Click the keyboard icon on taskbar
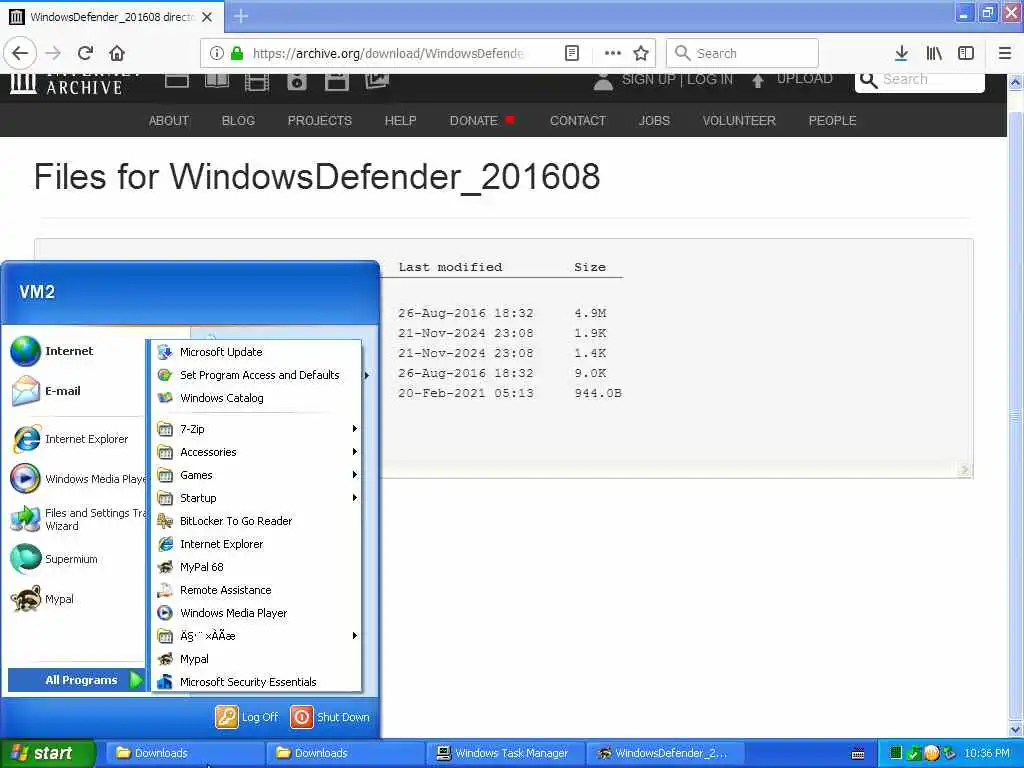Image resolution: width=1024 pixels, height=768 pixels. pos(858,754)
